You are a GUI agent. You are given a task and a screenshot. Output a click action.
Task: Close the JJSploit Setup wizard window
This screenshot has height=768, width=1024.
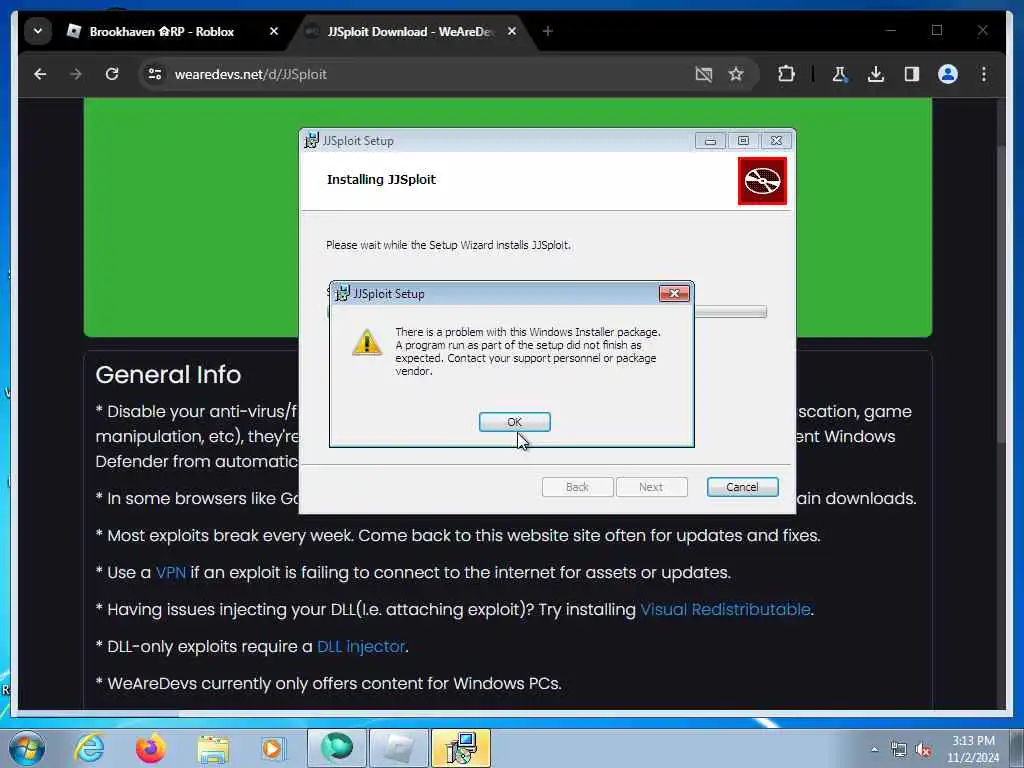[776, 140]
